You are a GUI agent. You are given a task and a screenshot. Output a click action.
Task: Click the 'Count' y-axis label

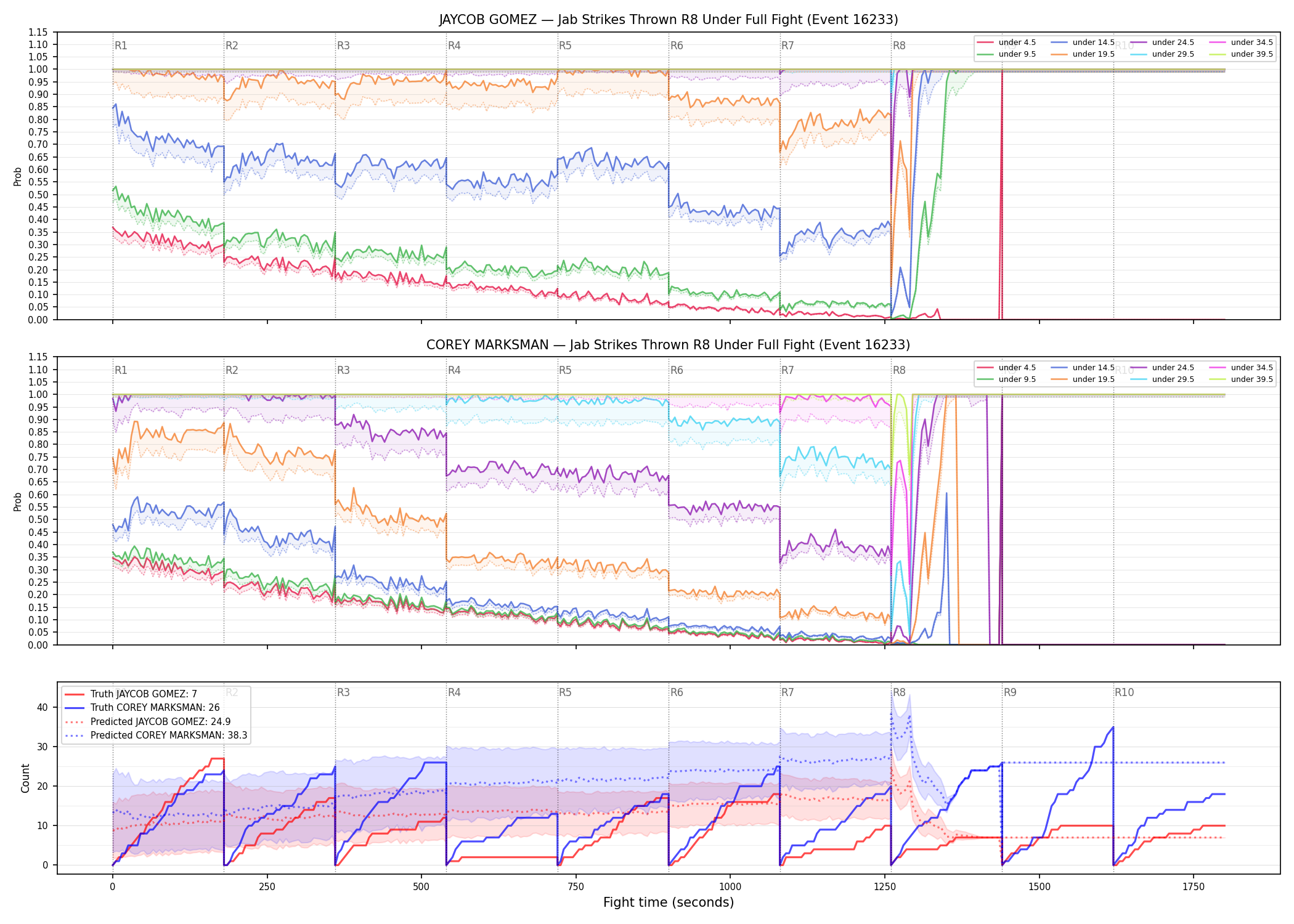point(25,778)
